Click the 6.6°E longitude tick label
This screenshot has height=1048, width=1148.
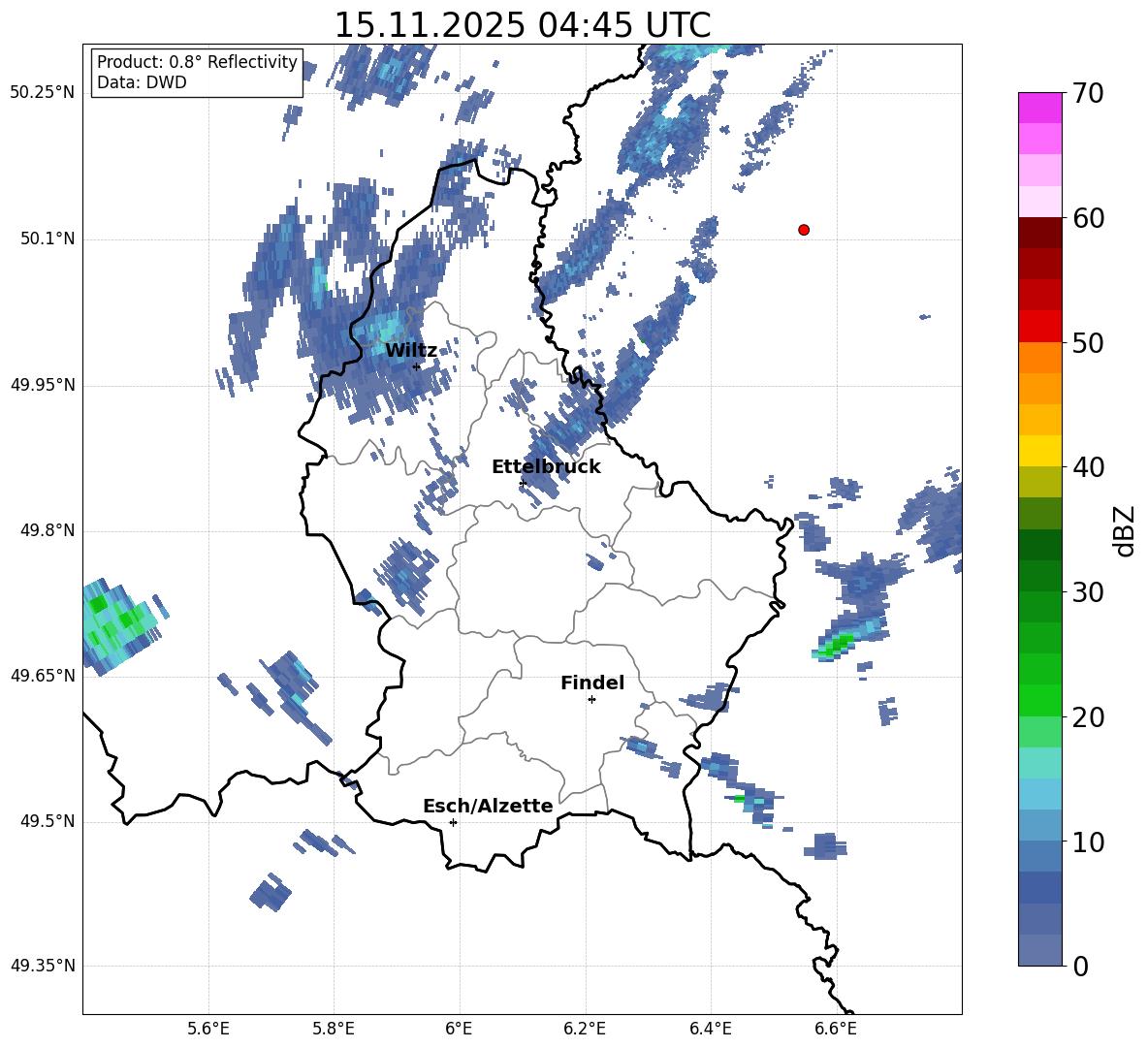[x=836, y=1029]
